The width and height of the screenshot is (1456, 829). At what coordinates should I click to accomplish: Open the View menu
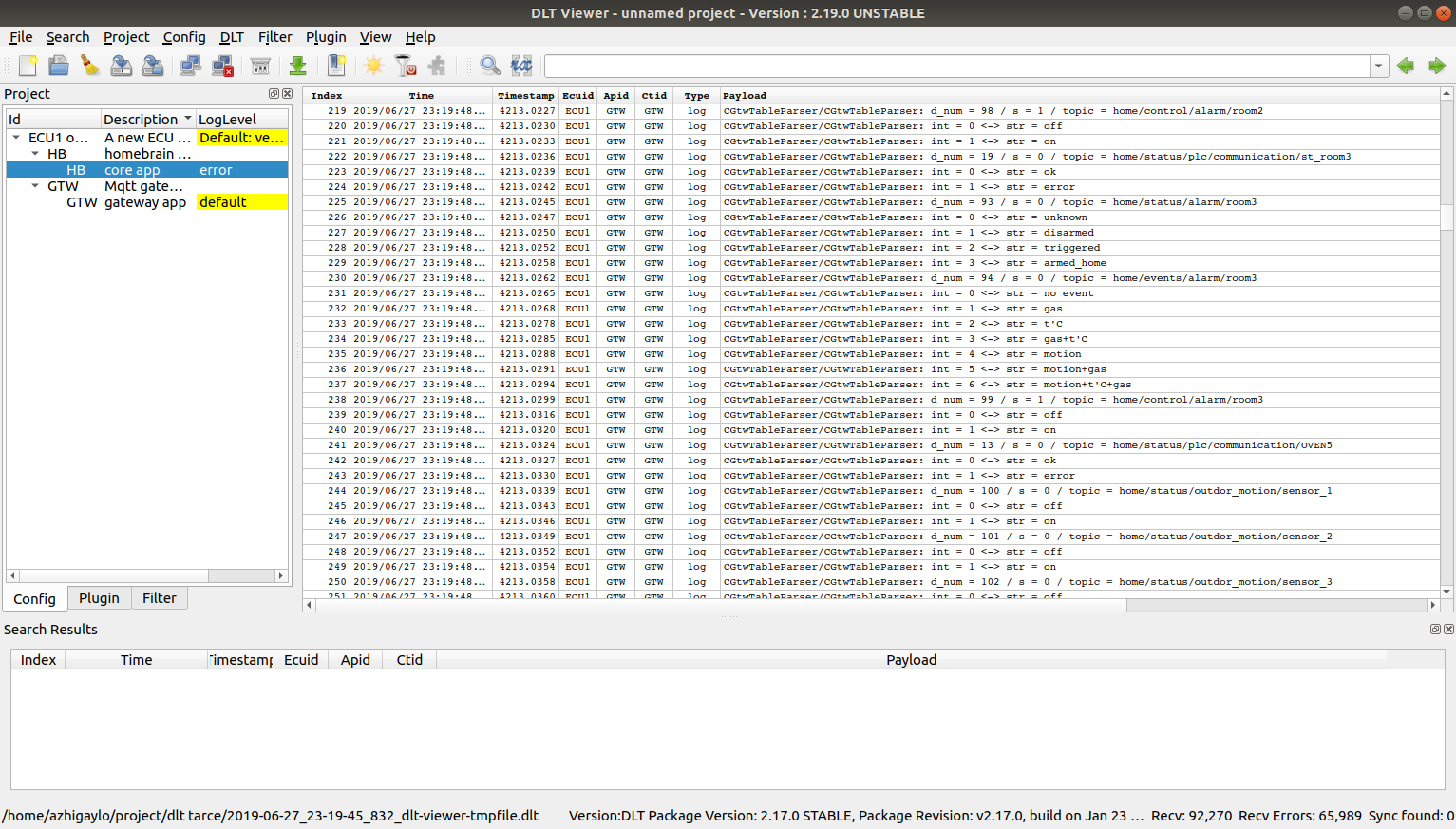point(375,37)
